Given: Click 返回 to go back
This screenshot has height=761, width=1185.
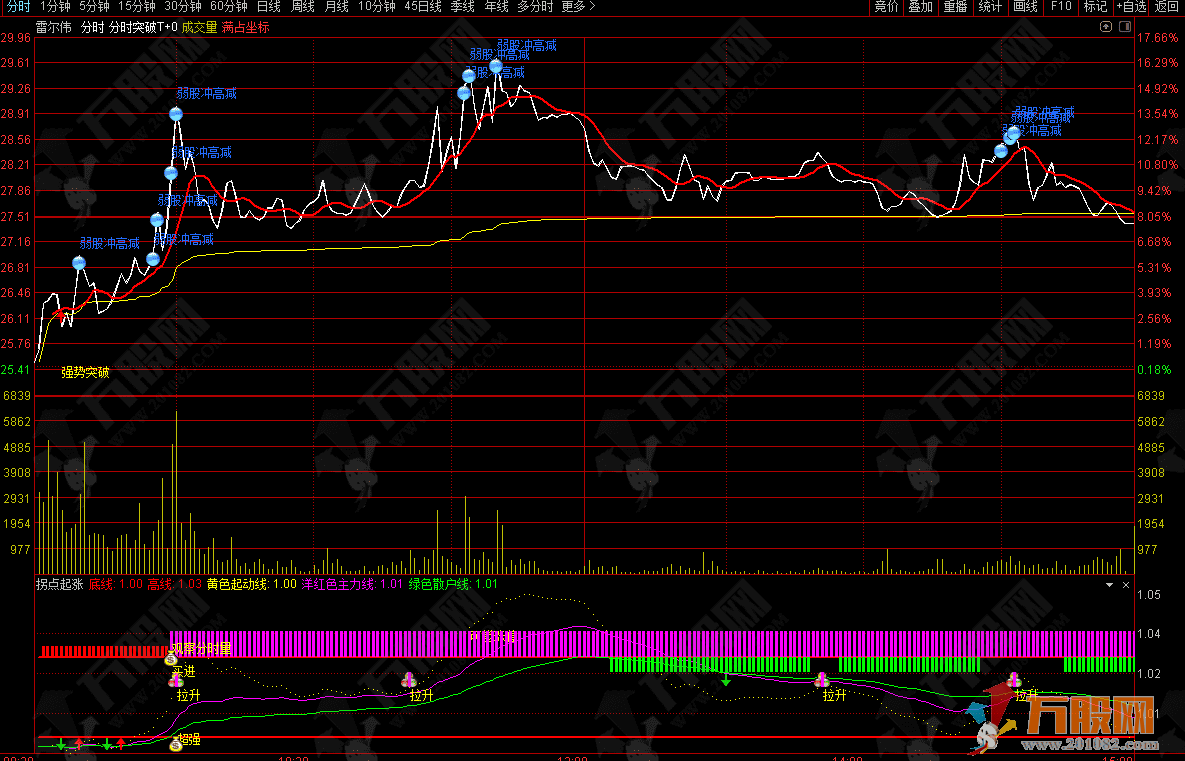Looking at the screenshot, I should pos(1167,7).
